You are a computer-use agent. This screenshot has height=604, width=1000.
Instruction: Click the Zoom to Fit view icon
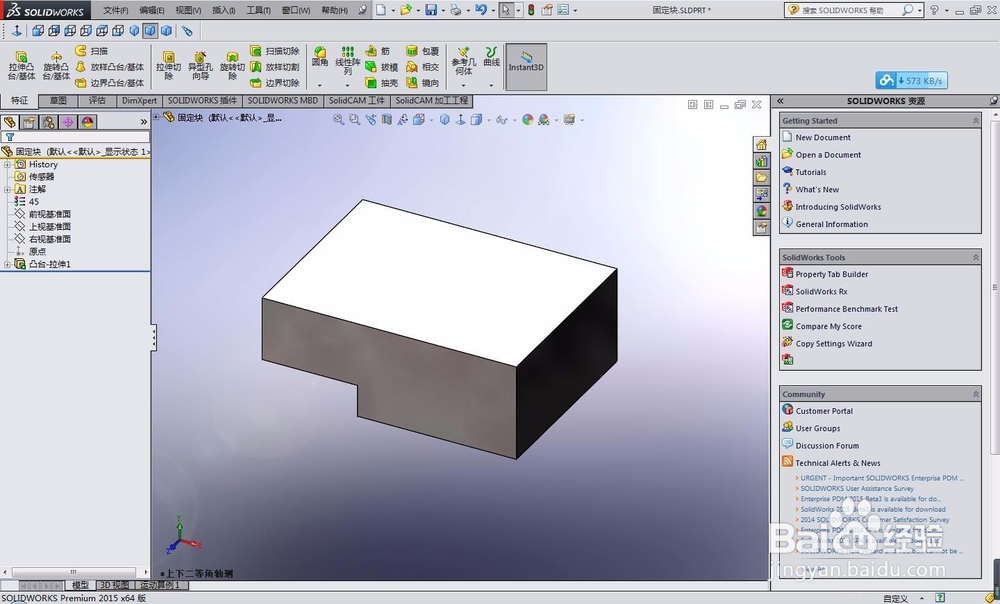tap(338, 119)
